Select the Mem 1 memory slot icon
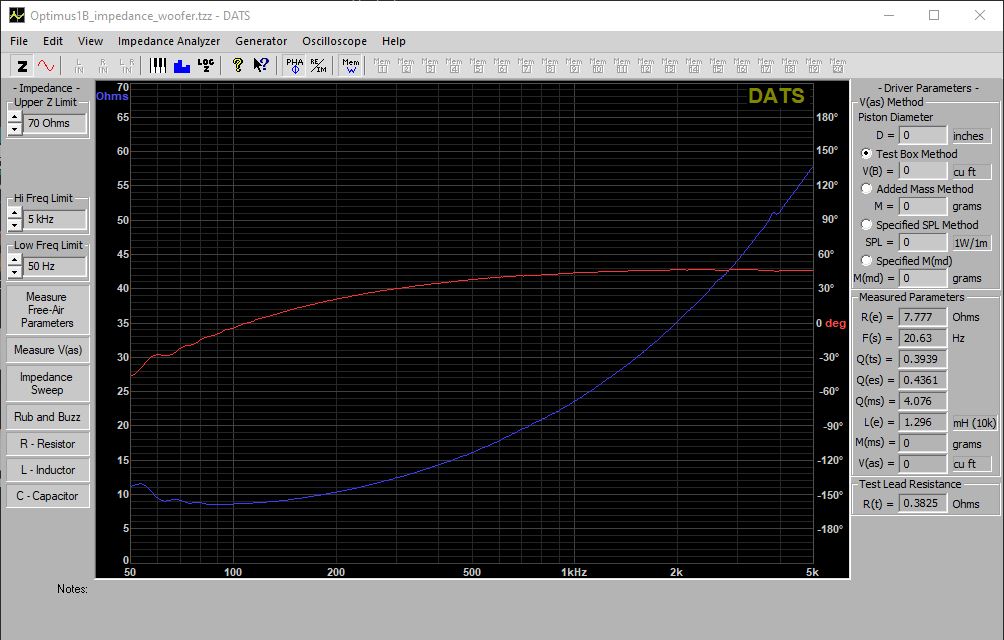This screenshot has width=1004, height=640. 382,65
